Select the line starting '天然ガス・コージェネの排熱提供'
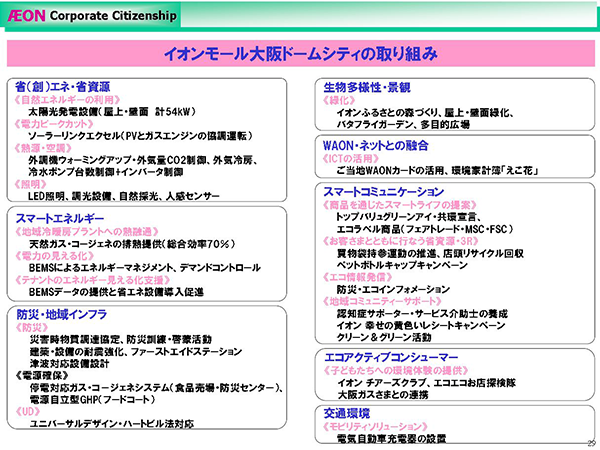 coord(132,244)
